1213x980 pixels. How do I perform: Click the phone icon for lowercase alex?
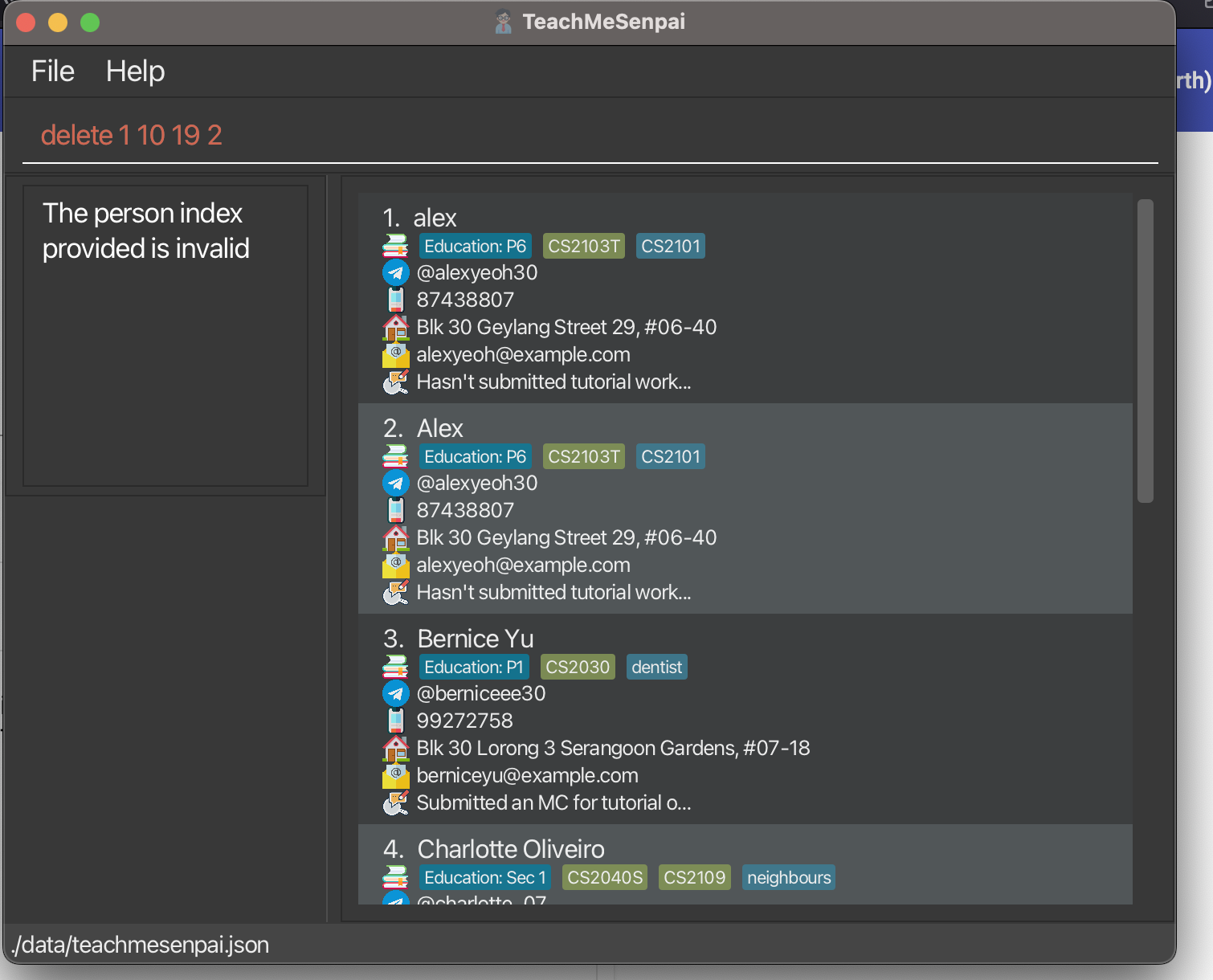tap(395, 300)
